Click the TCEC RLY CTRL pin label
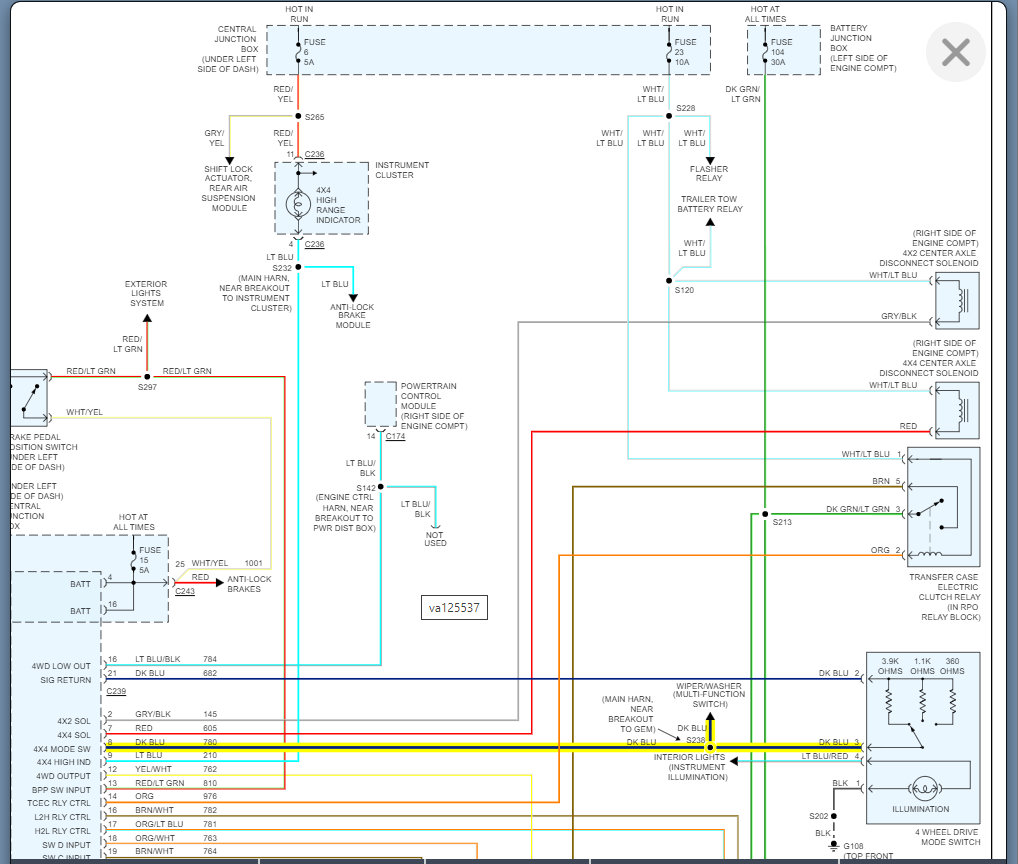 point(59,803)
